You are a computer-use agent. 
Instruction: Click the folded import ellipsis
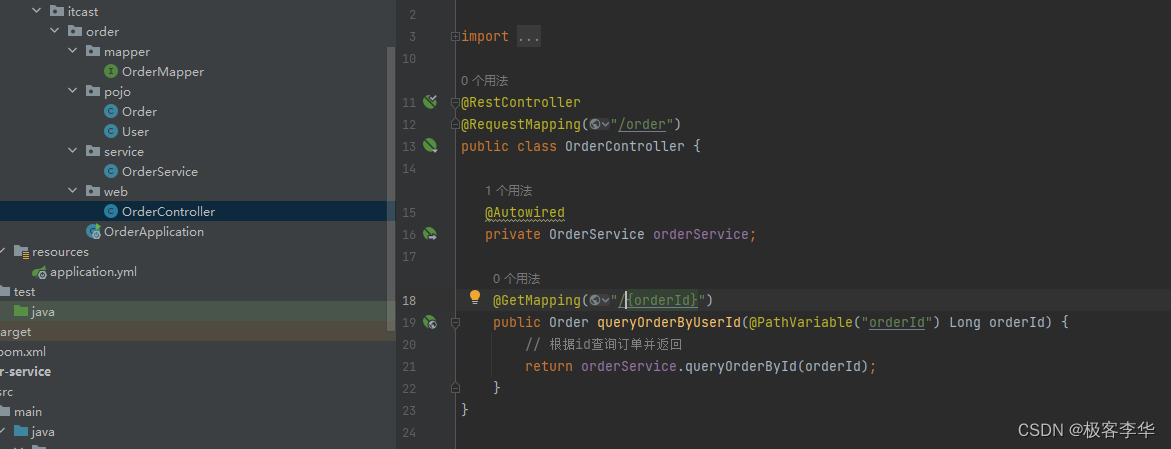pyautogui.click(x=529, y=37)
